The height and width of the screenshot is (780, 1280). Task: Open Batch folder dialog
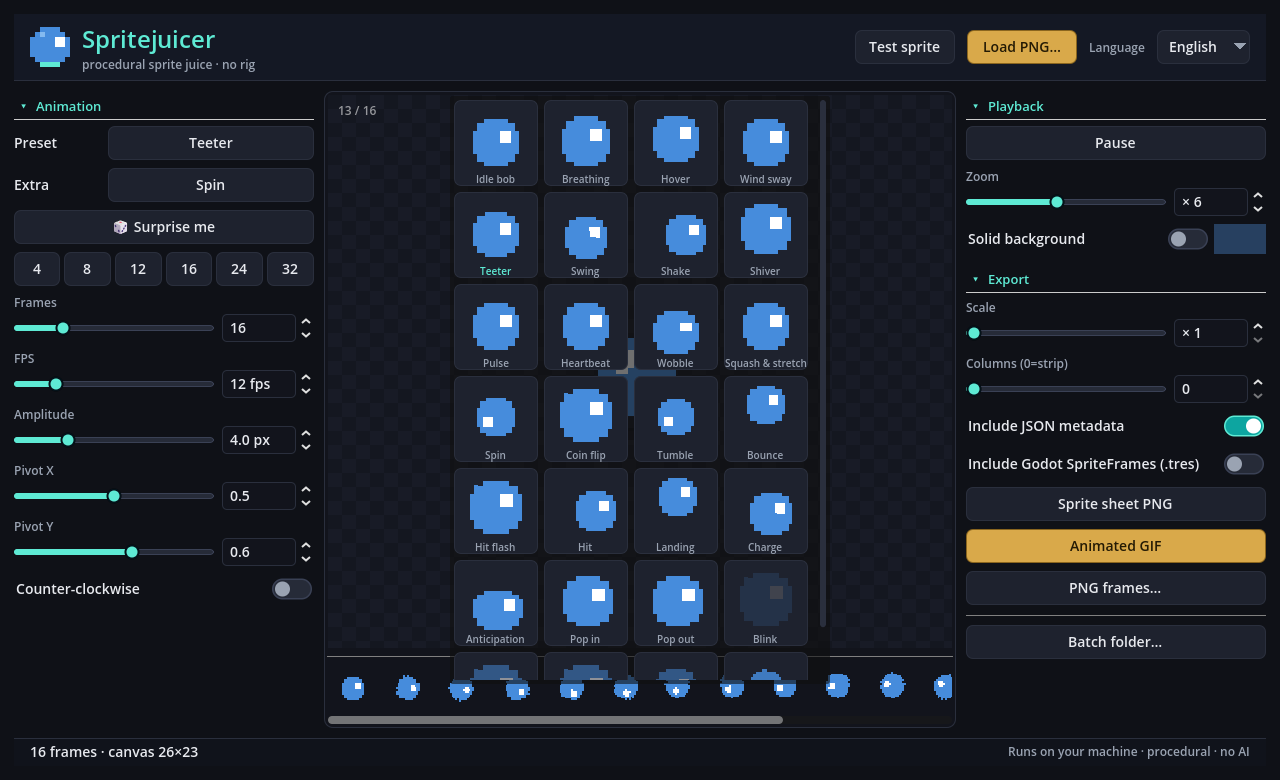coord(1115,642)
